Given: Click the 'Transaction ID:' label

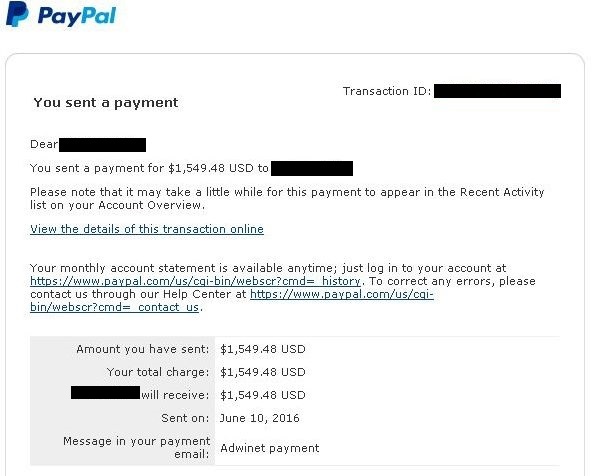Looking at the screenshot, I should (387, 91).
